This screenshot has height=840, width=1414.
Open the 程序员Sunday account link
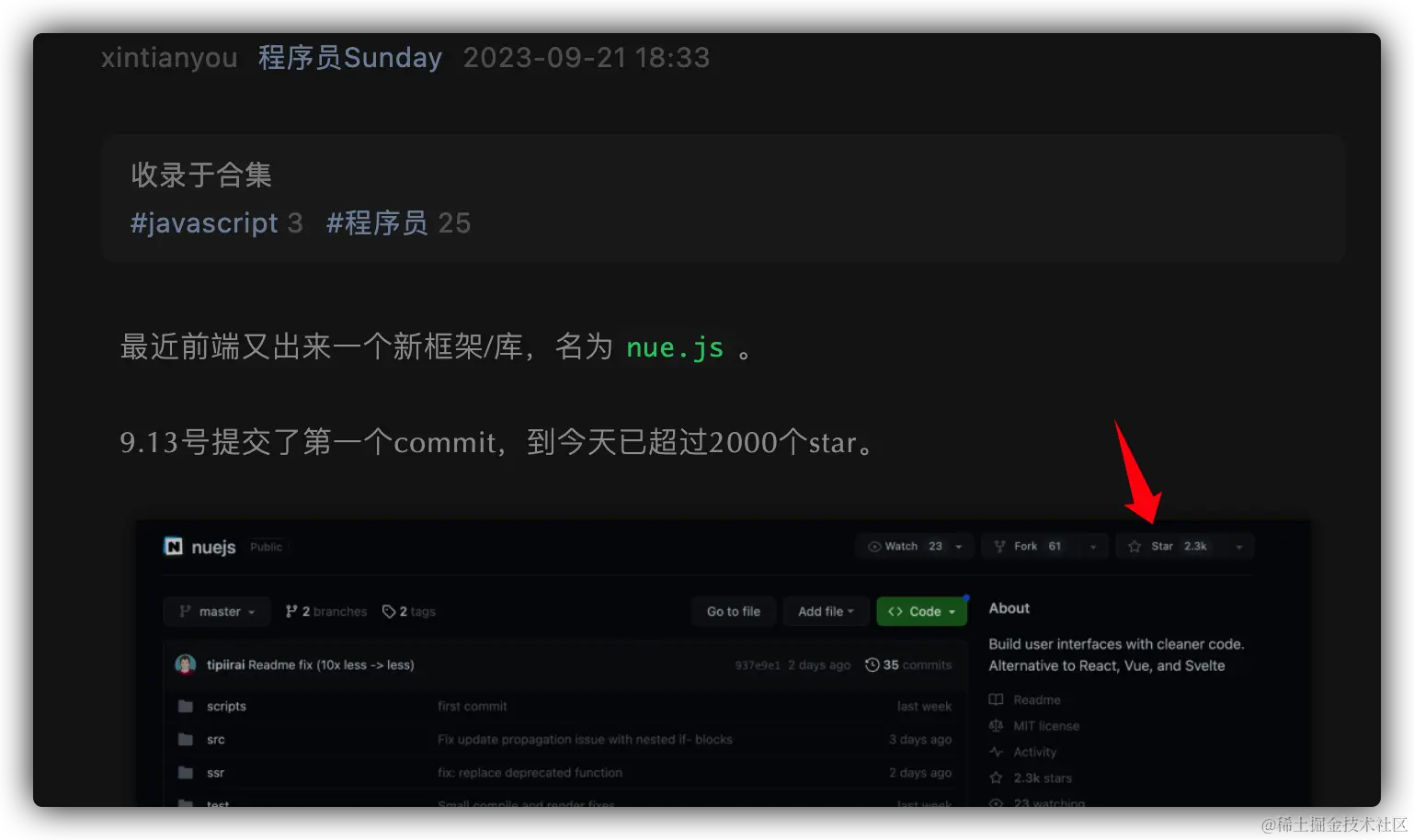click(x=350, y=58)
